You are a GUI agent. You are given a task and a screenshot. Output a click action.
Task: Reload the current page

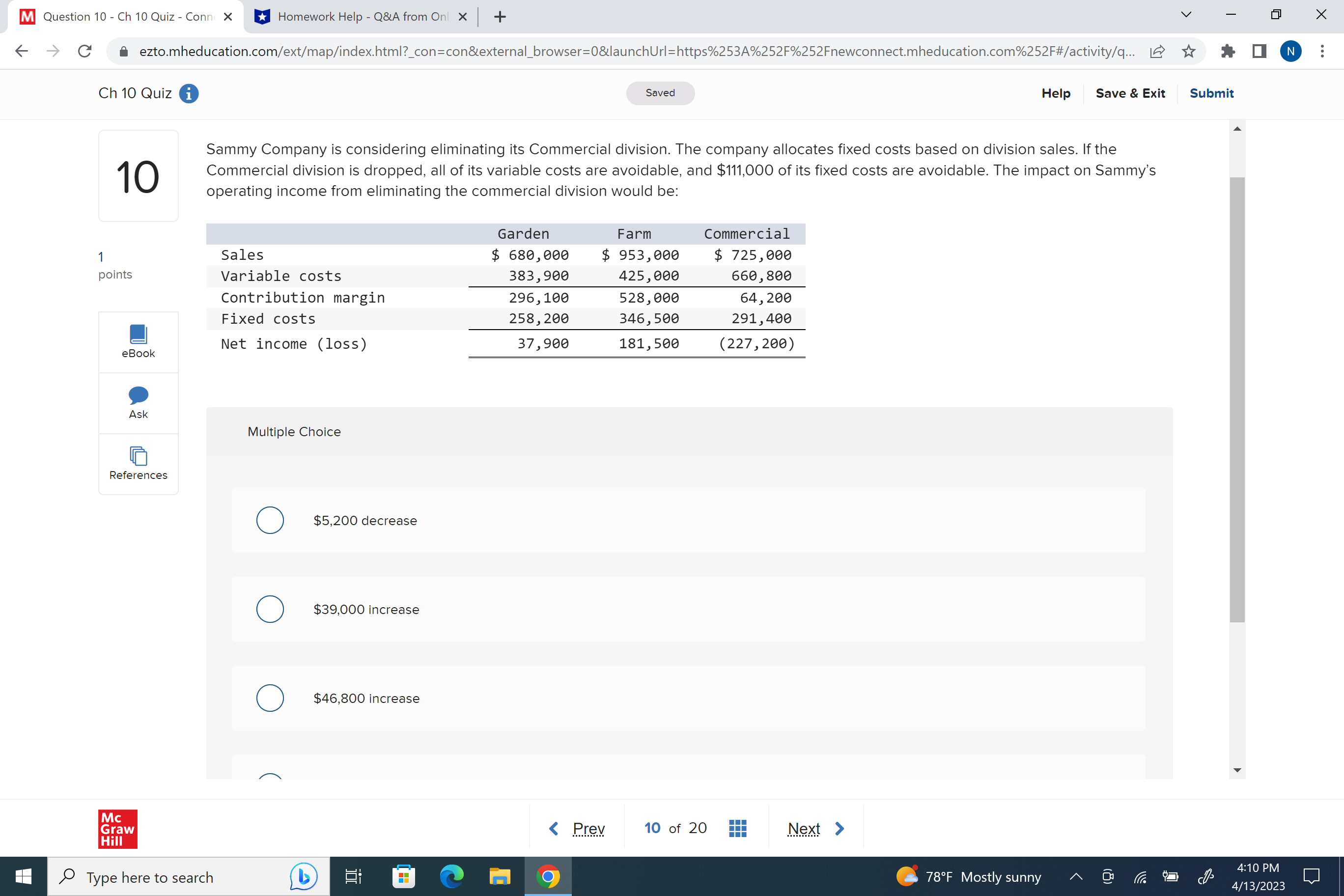pyautogui.click(x=84, y=52)
